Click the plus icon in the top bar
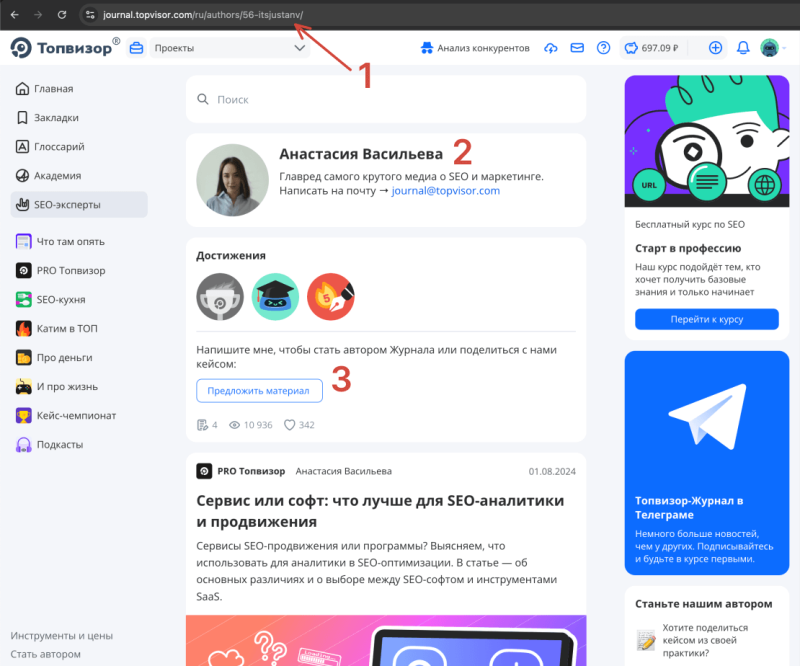 715,47
